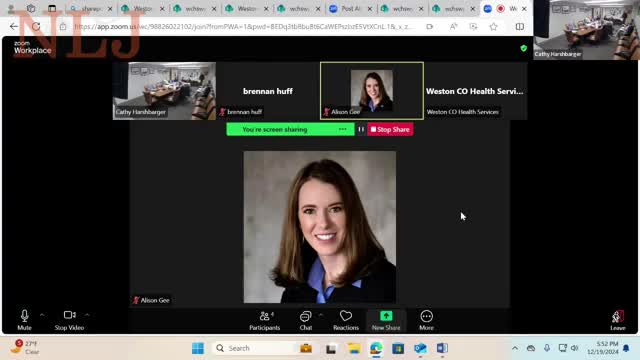
Task: Mute the microphone
Action: coord(24,320)
